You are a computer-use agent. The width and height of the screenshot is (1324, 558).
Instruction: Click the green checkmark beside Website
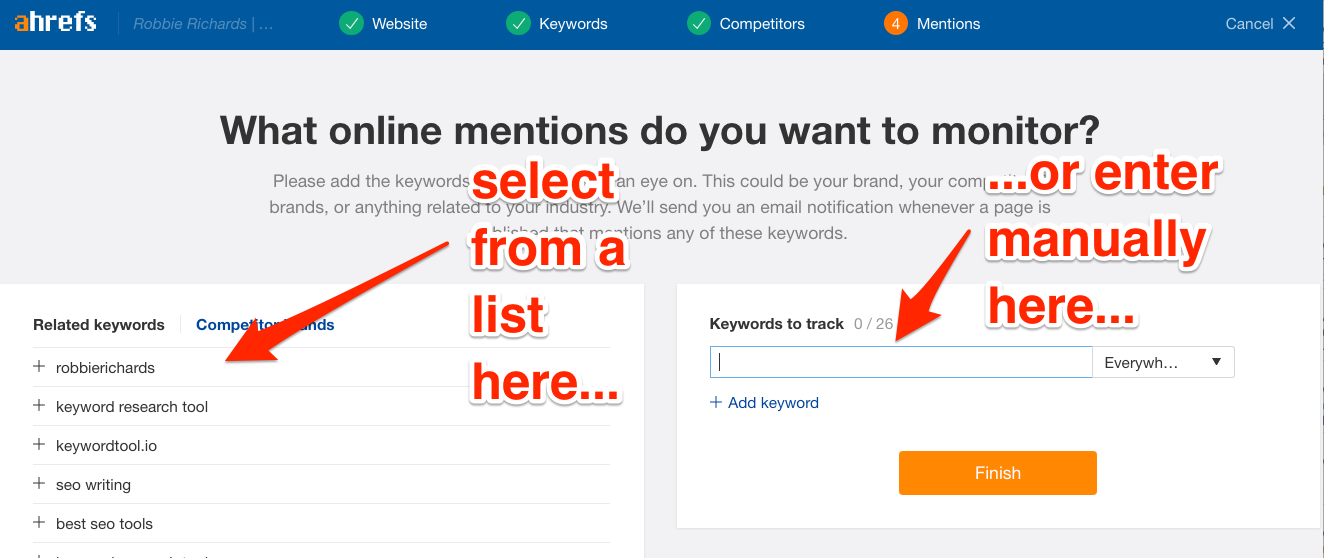point(351,23)
